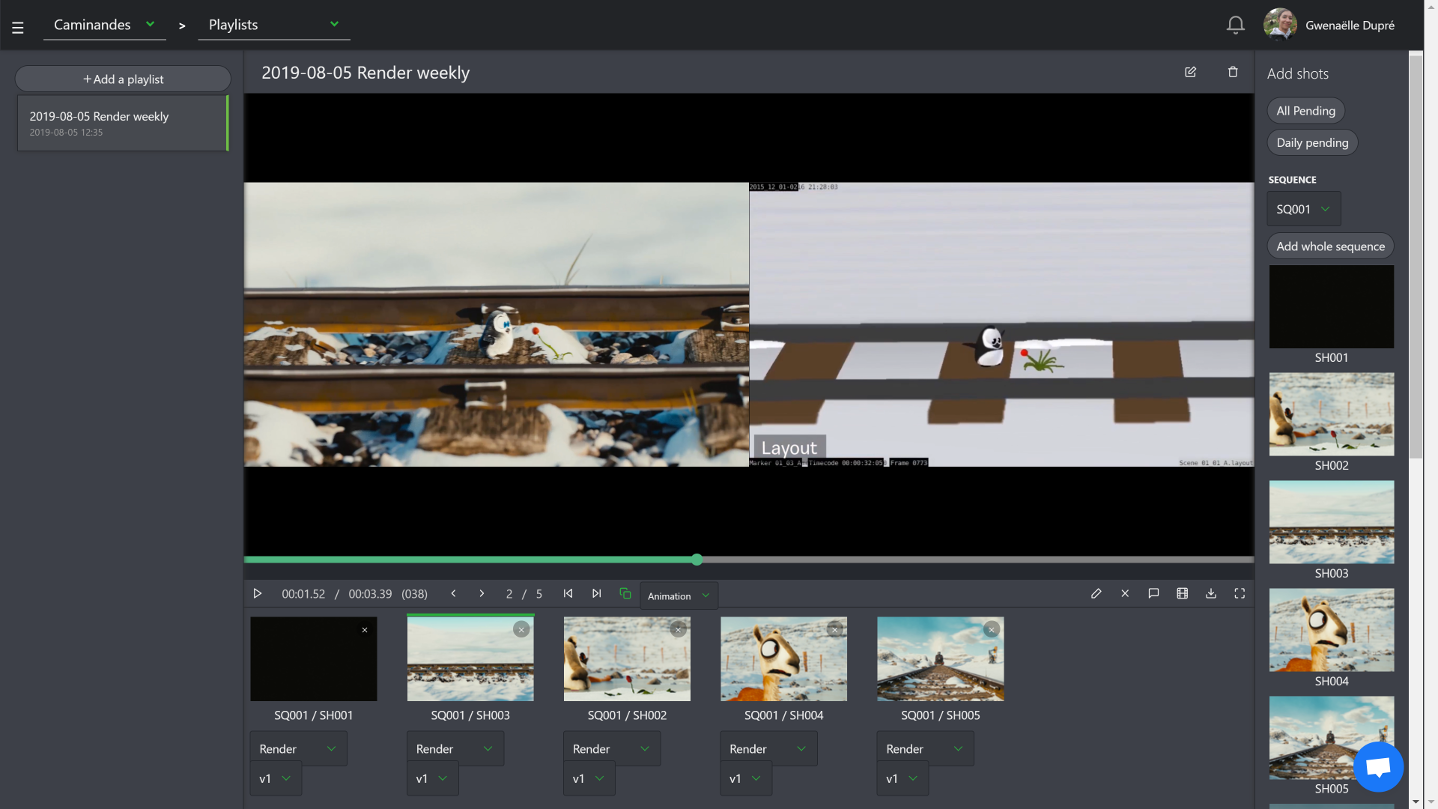
Task: Open the hamburger main menu
Action: [x=18, y=27]
